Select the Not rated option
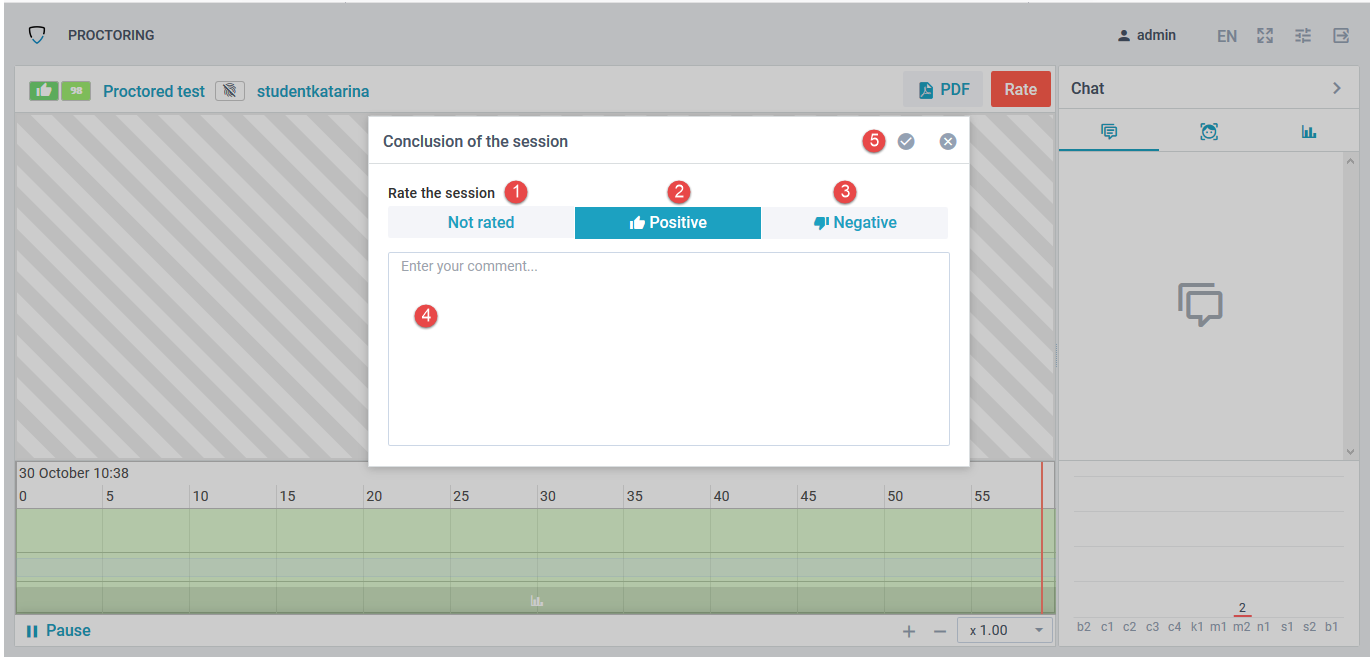Image resolution: width=1370 pixels, height=657 pixels. [x=481, y=223]
